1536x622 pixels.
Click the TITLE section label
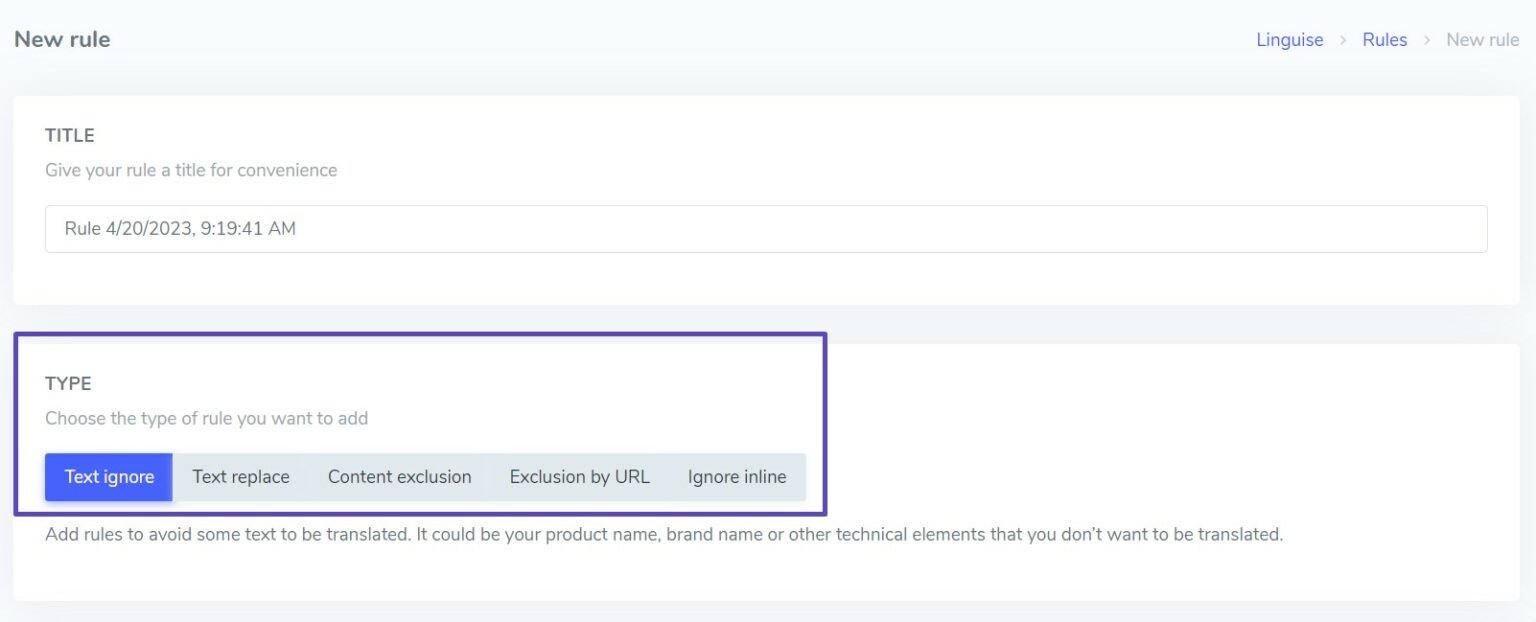70,135
